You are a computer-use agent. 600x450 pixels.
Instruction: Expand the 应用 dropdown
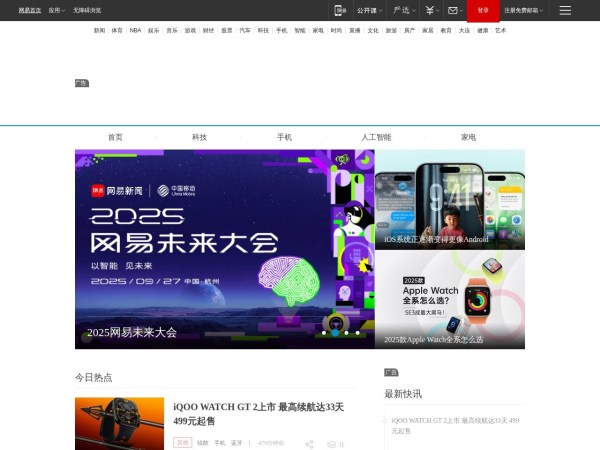click(57, 10)
